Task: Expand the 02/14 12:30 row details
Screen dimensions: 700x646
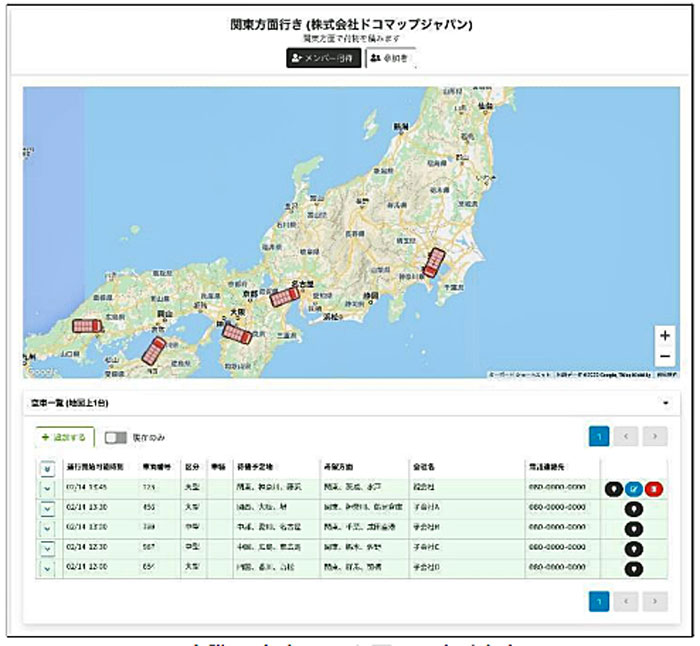Action: pyautogui.click(x=47, y=549)
